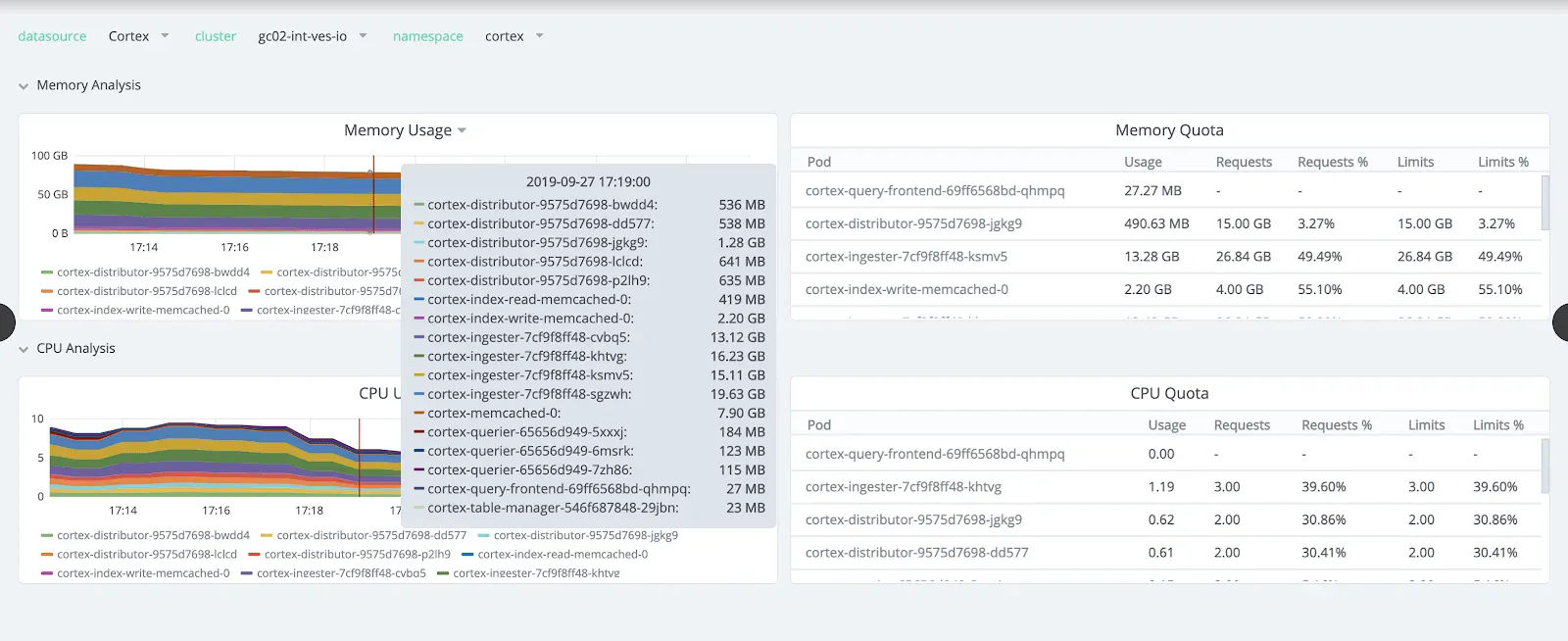Click the 39.60% Requests % cell
Viewport: 1568px width, 641px height.
click(x=1324, y=486)
